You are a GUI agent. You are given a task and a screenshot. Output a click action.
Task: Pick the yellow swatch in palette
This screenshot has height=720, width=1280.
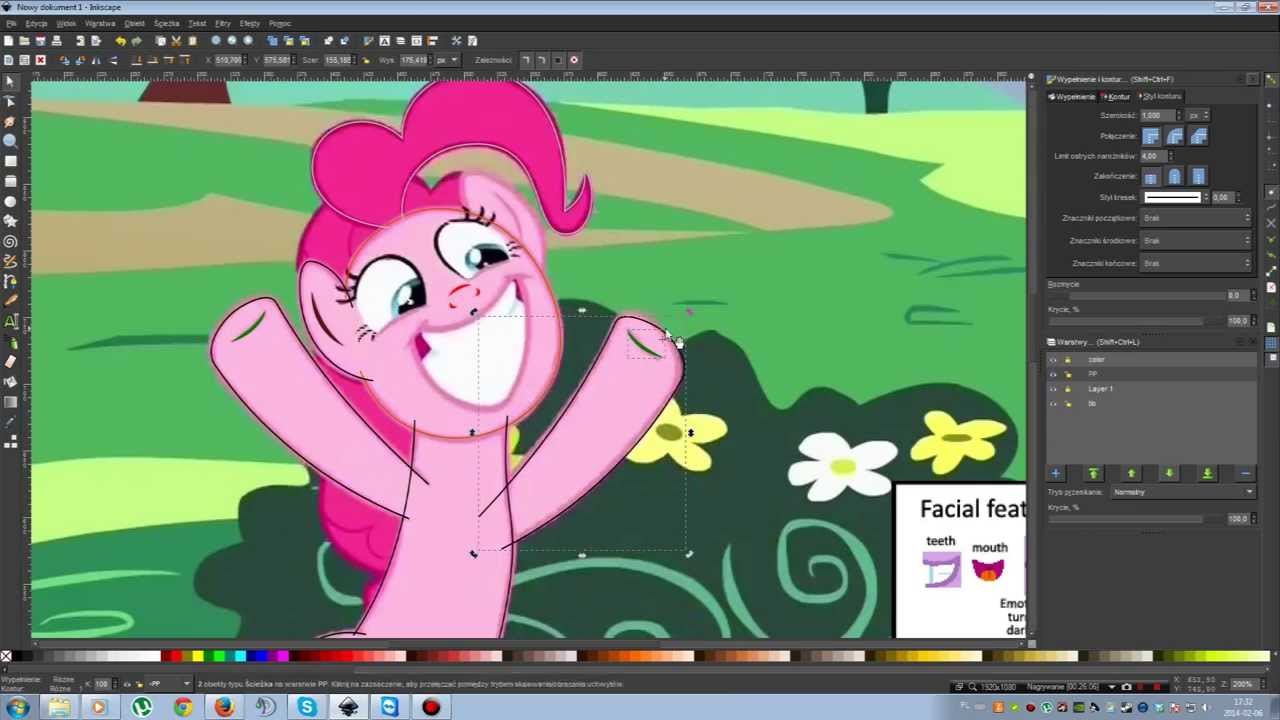coord(197,656)
